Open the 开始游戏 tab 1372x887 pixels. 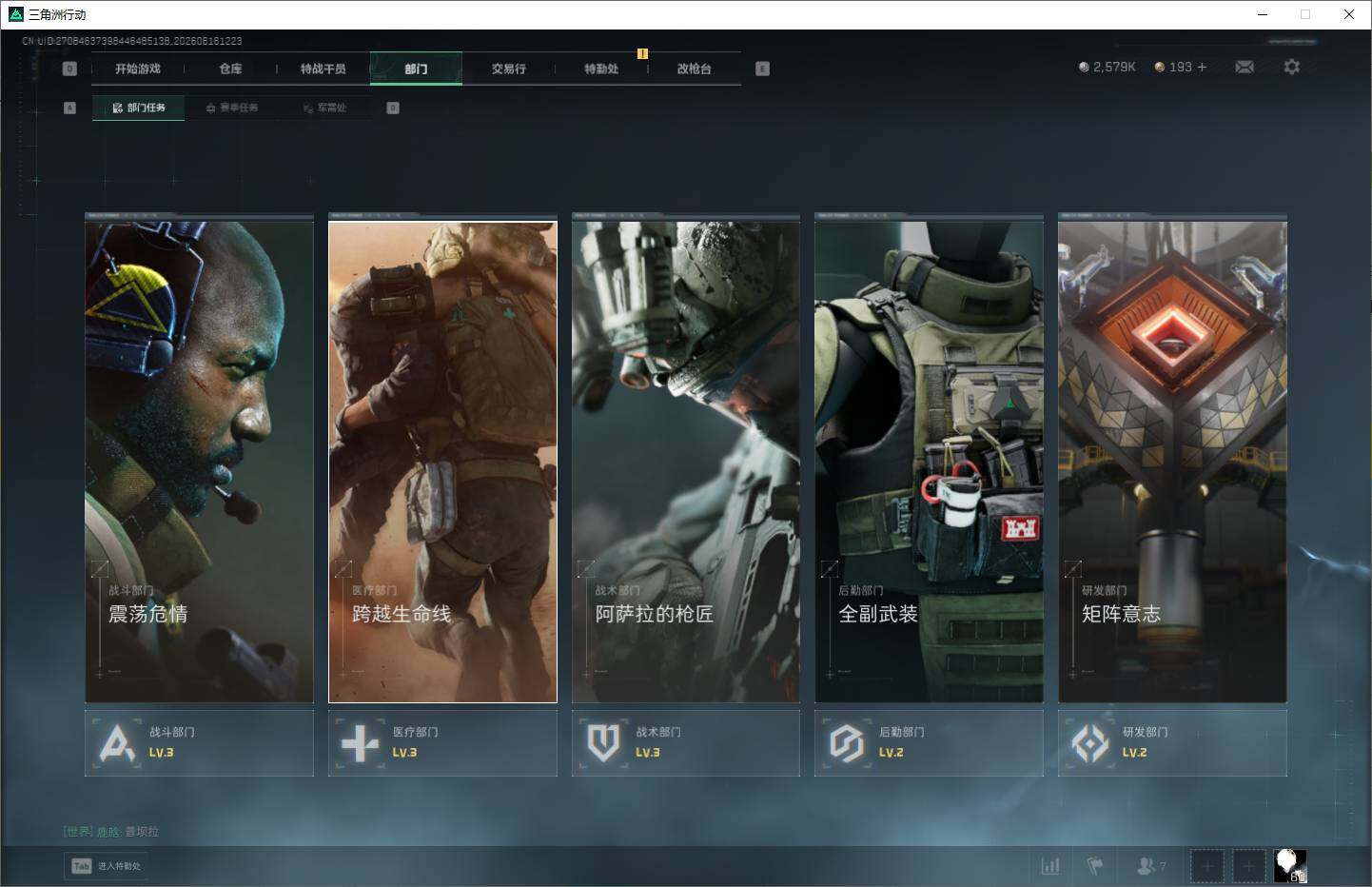click(138, 69)
